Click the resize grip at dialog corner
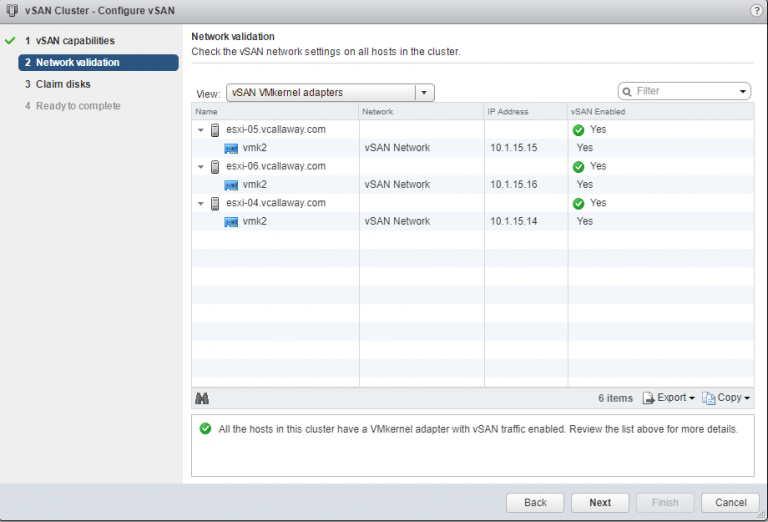768x522 pixels. (761, 514)
